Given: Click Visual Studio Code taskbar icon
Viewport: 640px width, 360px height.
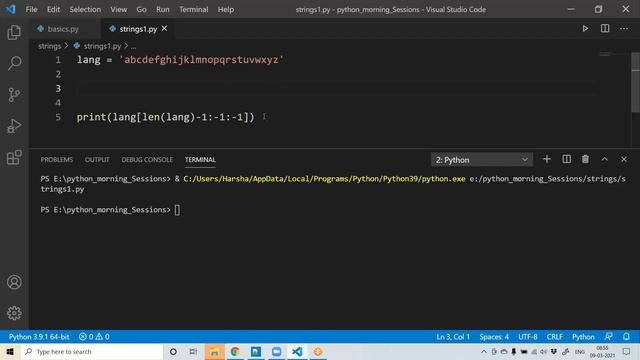Looking at the screenshot, I should click(297, 351).
